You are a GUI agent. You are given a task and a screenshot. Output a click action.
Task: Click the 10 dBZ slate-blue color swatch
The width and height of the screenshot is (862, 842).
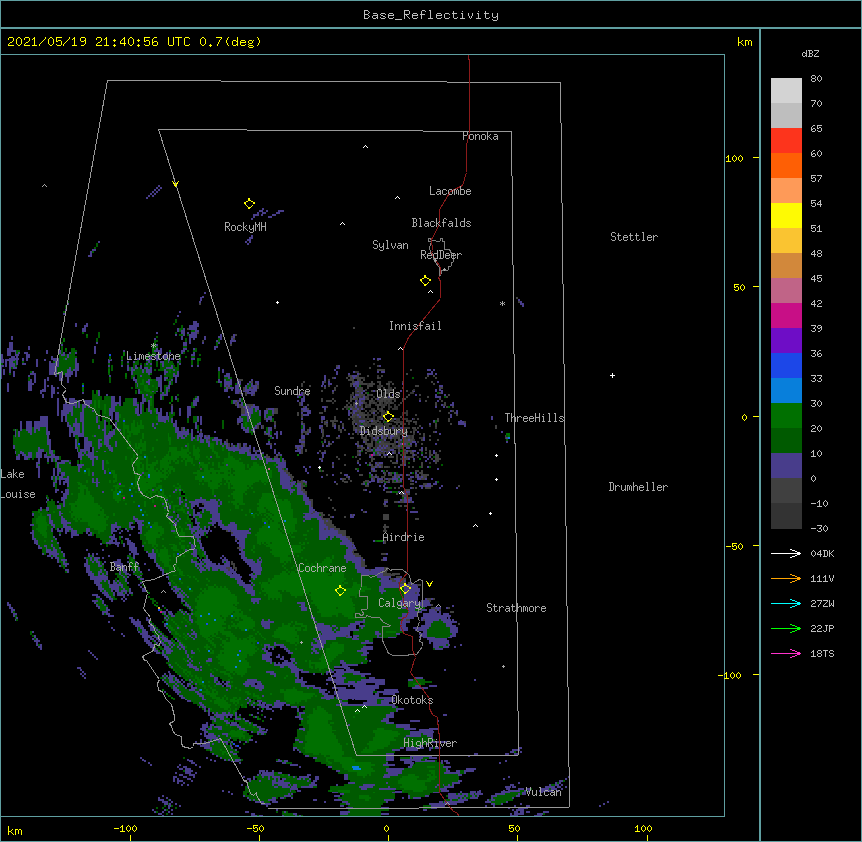(786, 466)
